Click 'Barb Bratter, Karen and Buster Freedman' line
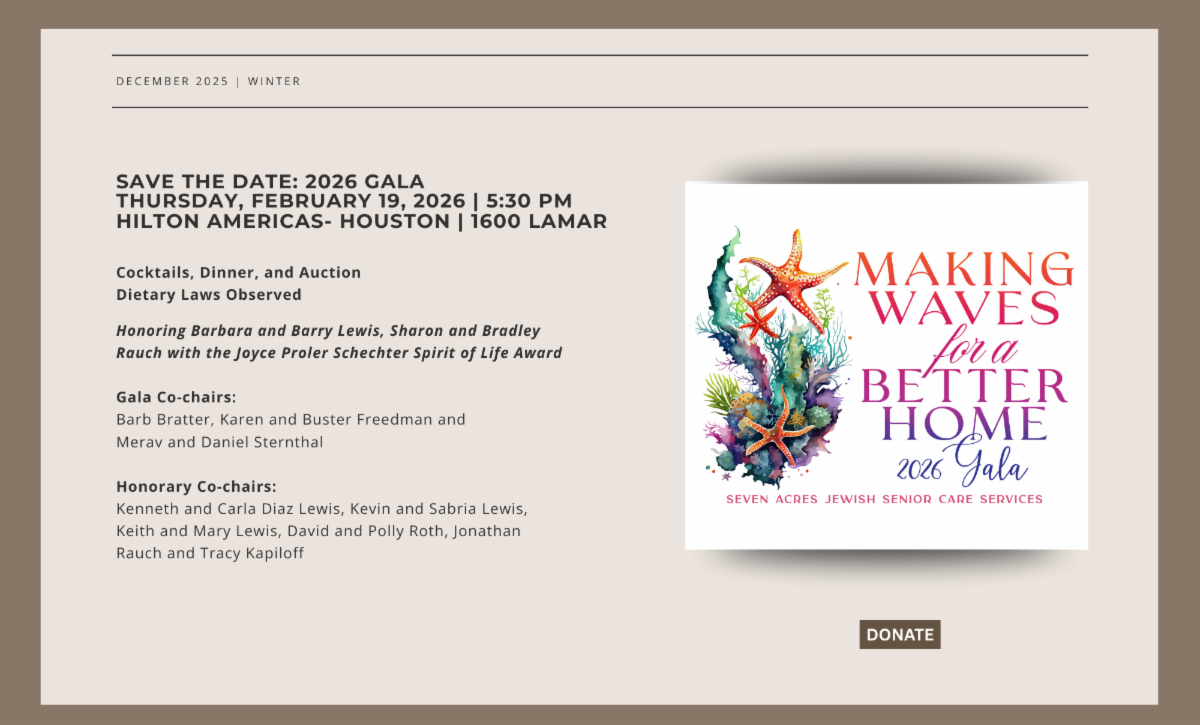Viewport: 1200px width, 725px height. coord(291,420)
